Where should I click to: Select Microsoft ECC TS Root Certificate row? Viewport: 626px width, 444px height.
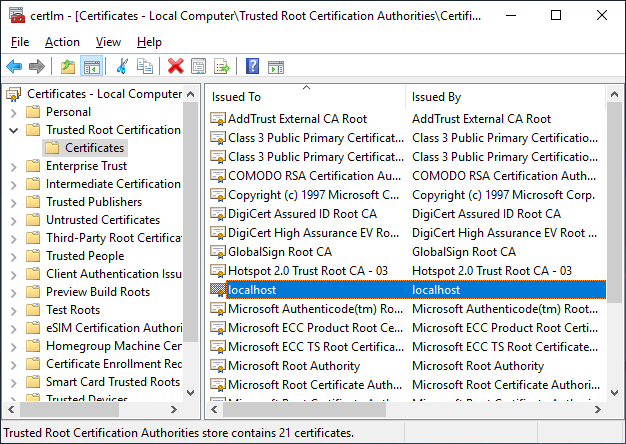(x=408, y=347)
